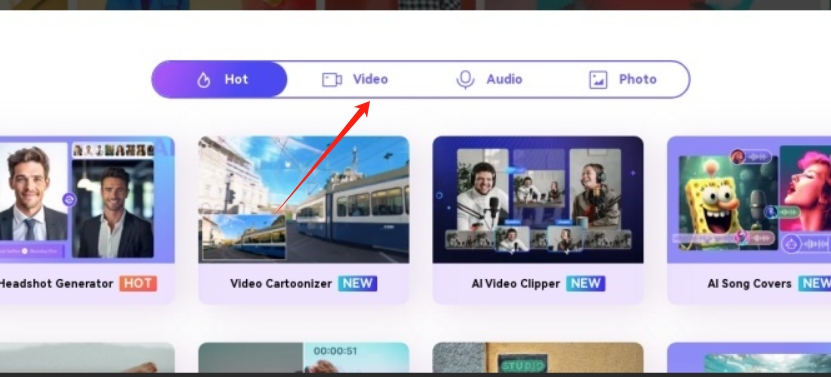Click the NEW badge beside Video Cartoonizer
This screenshot has width=831, height=377.
[x=358, y=284]
